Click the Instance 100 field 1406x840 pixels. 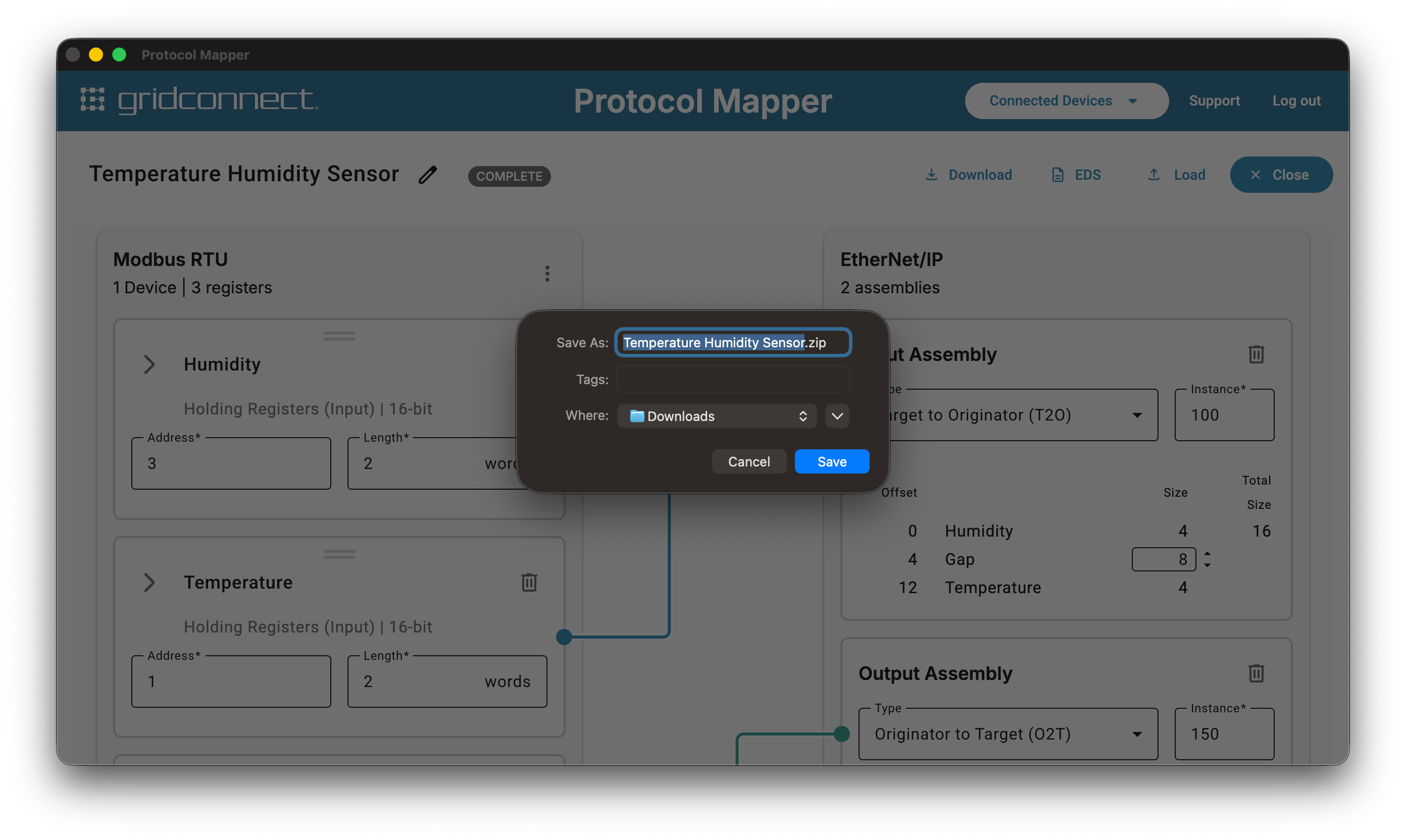coord(1224,415)
